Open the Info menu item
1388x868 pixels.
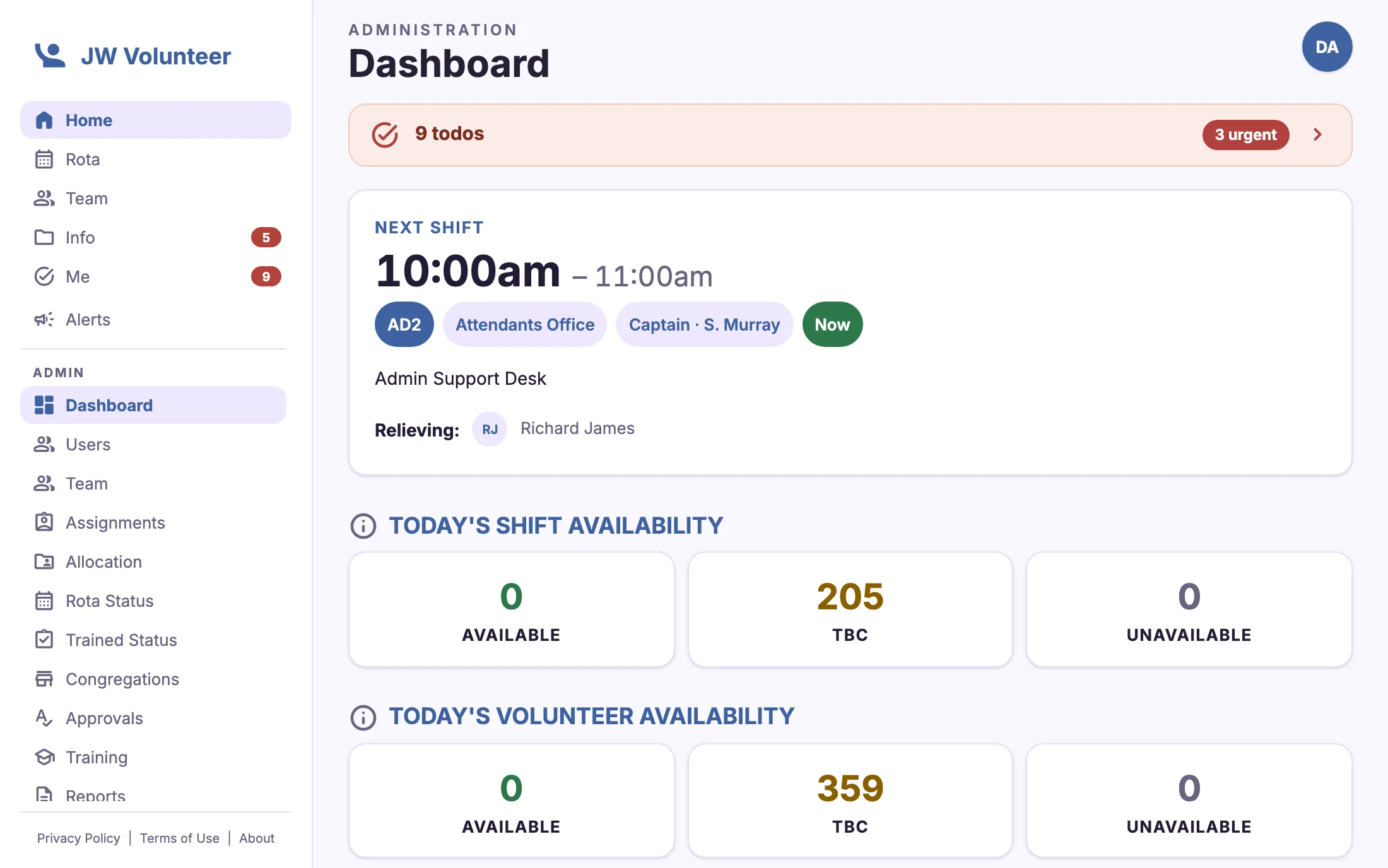coord(156,237)
